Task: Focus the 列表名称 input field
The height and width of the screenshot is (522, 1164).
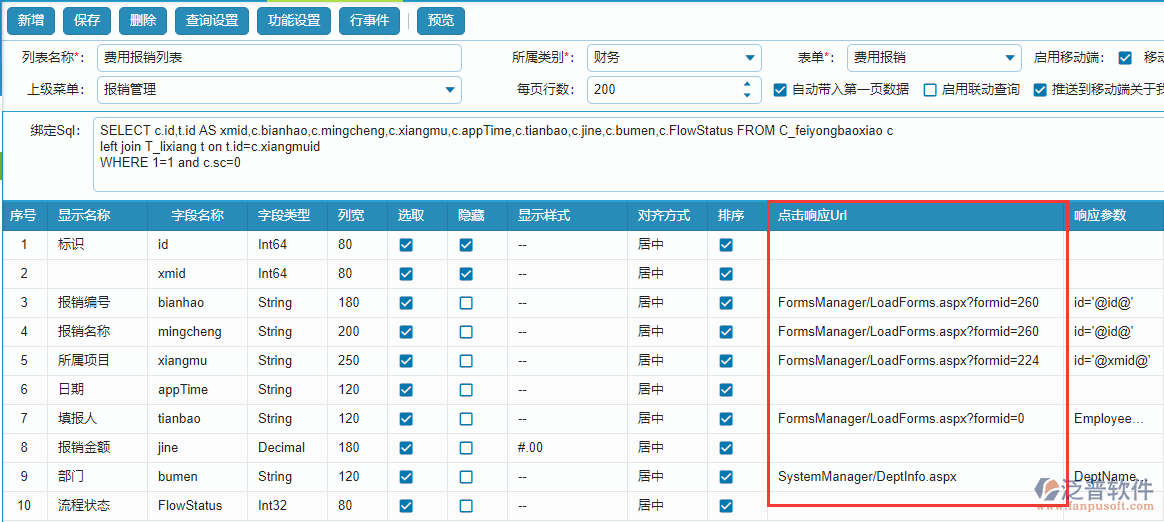Action: tap(279, 58)
